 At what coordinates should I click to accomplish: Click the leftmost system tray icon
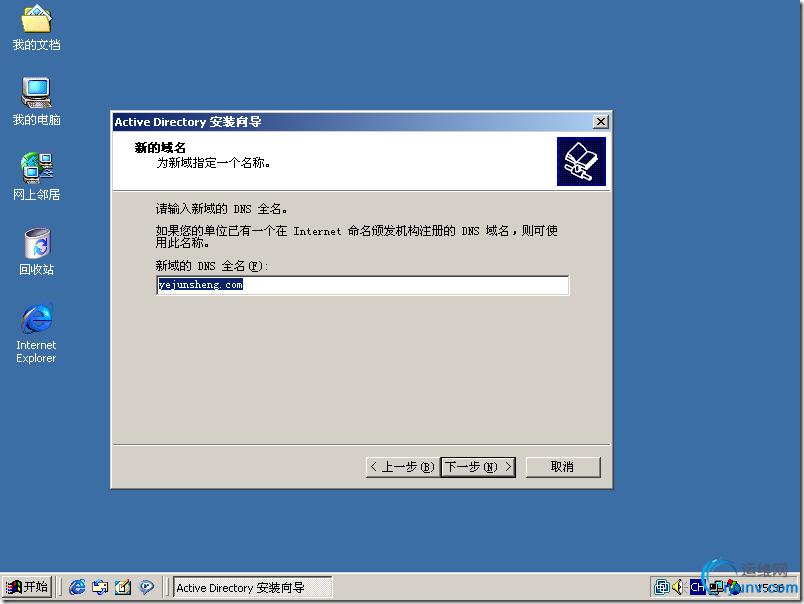click(x=662, y=587)
